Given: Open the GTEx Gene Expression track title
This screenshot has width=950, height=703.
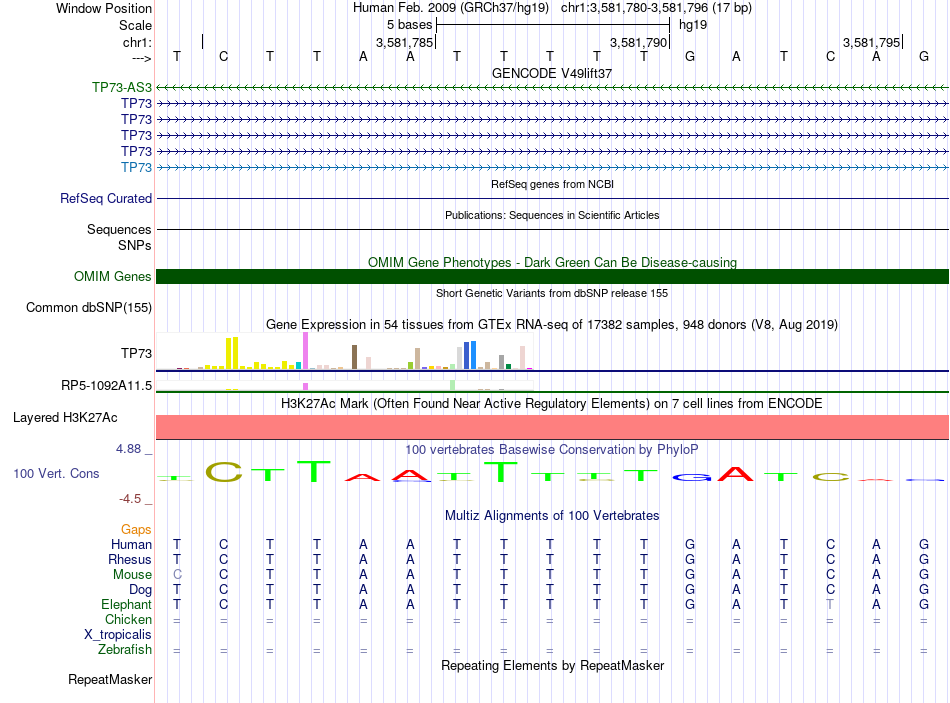Looking at the screenshot, I should pyautogui.click(x=552, y=324).
